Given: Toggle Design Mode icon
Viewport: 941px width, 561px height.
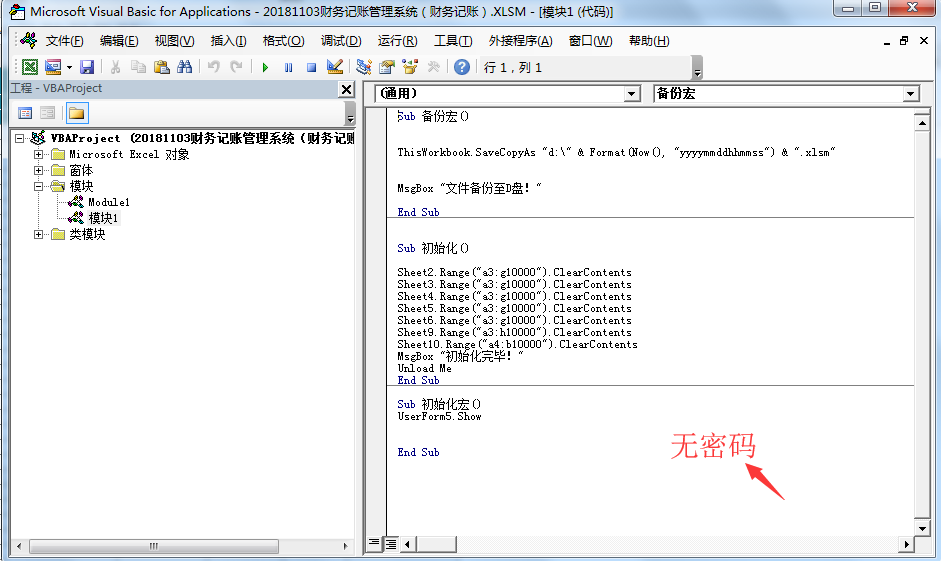Looking at the screenshot, I should [x=334, y=67].
